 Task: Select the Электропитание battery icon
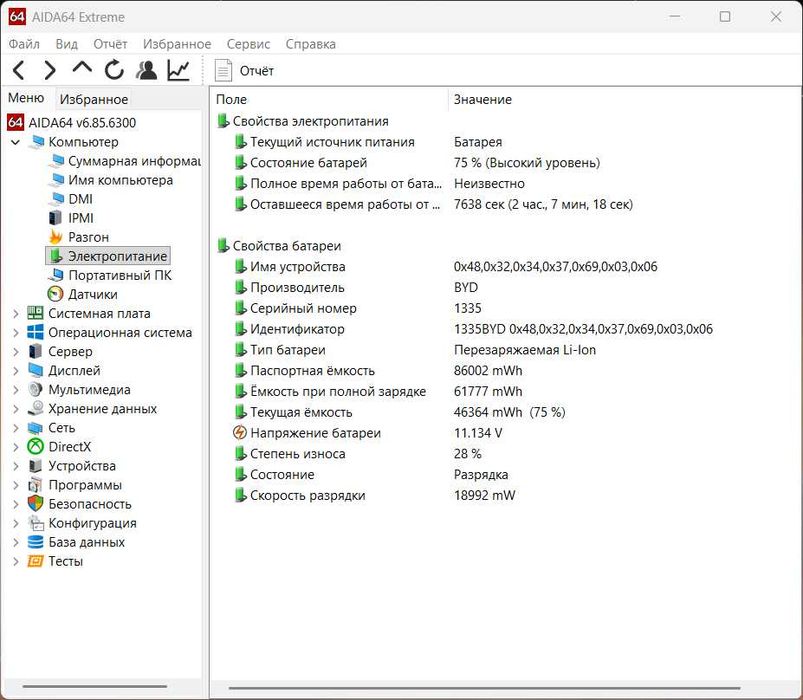(55, 256)
